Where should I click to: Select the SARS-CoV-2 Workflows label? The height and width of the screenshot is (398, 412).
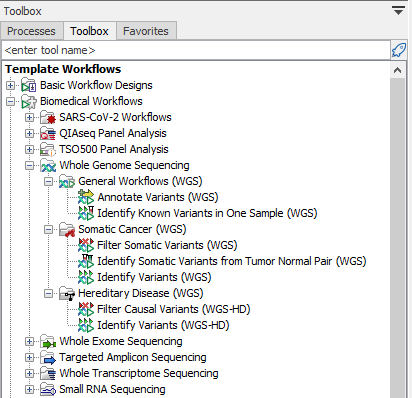pyautogui.click(x=115, y=117)
